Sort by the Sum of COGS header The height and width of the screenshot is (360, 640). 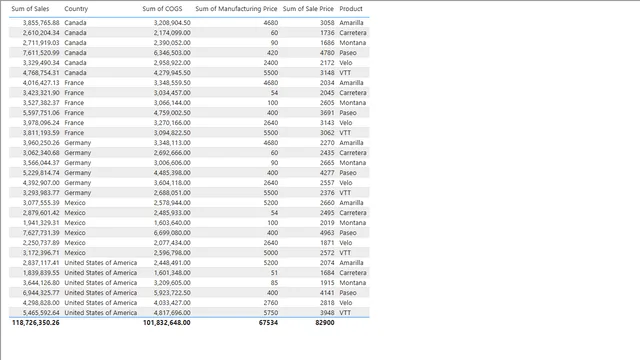(x=162, y=9)
